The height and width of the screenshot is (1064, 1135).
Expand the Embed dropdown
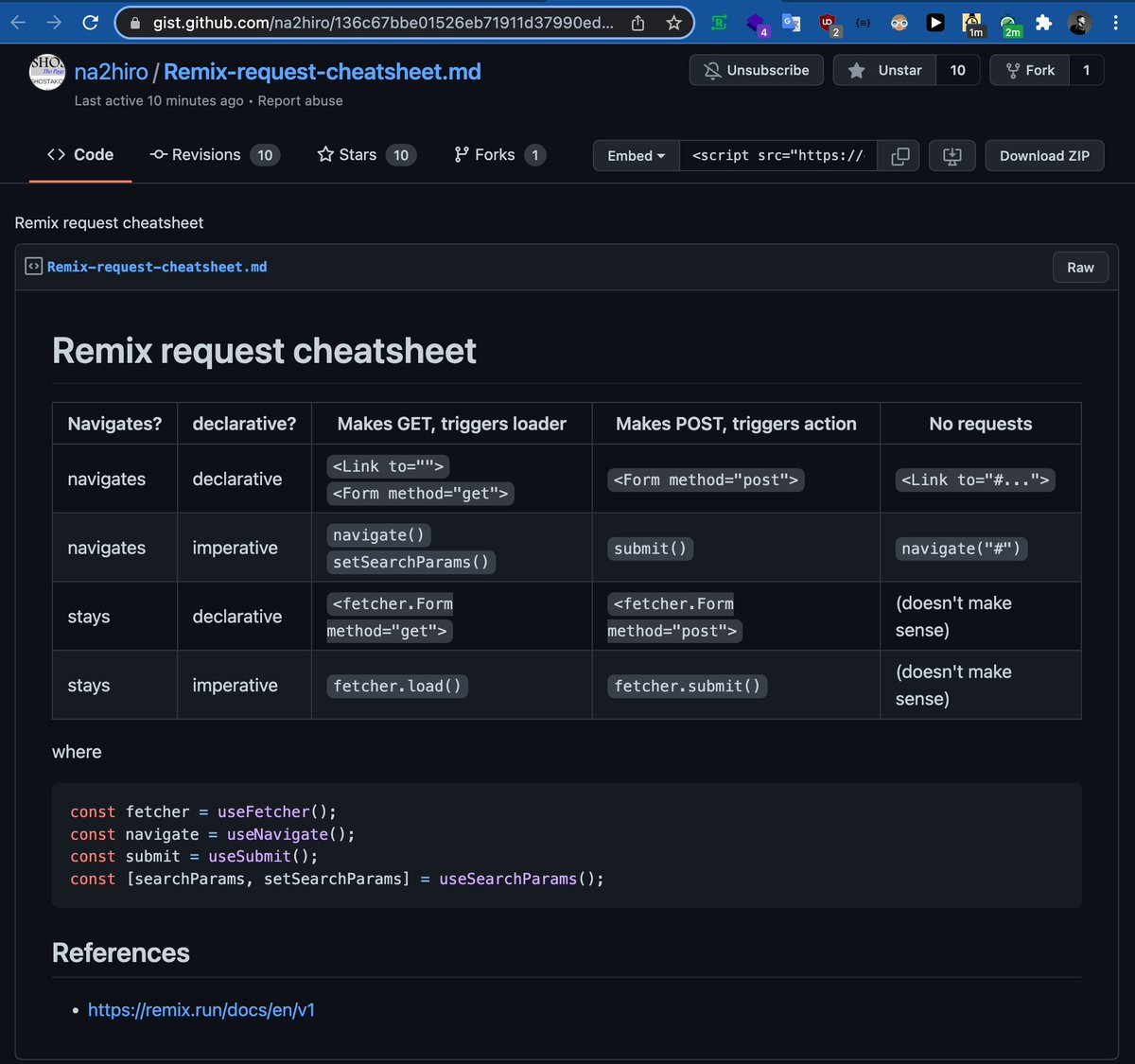click(637, 156)
